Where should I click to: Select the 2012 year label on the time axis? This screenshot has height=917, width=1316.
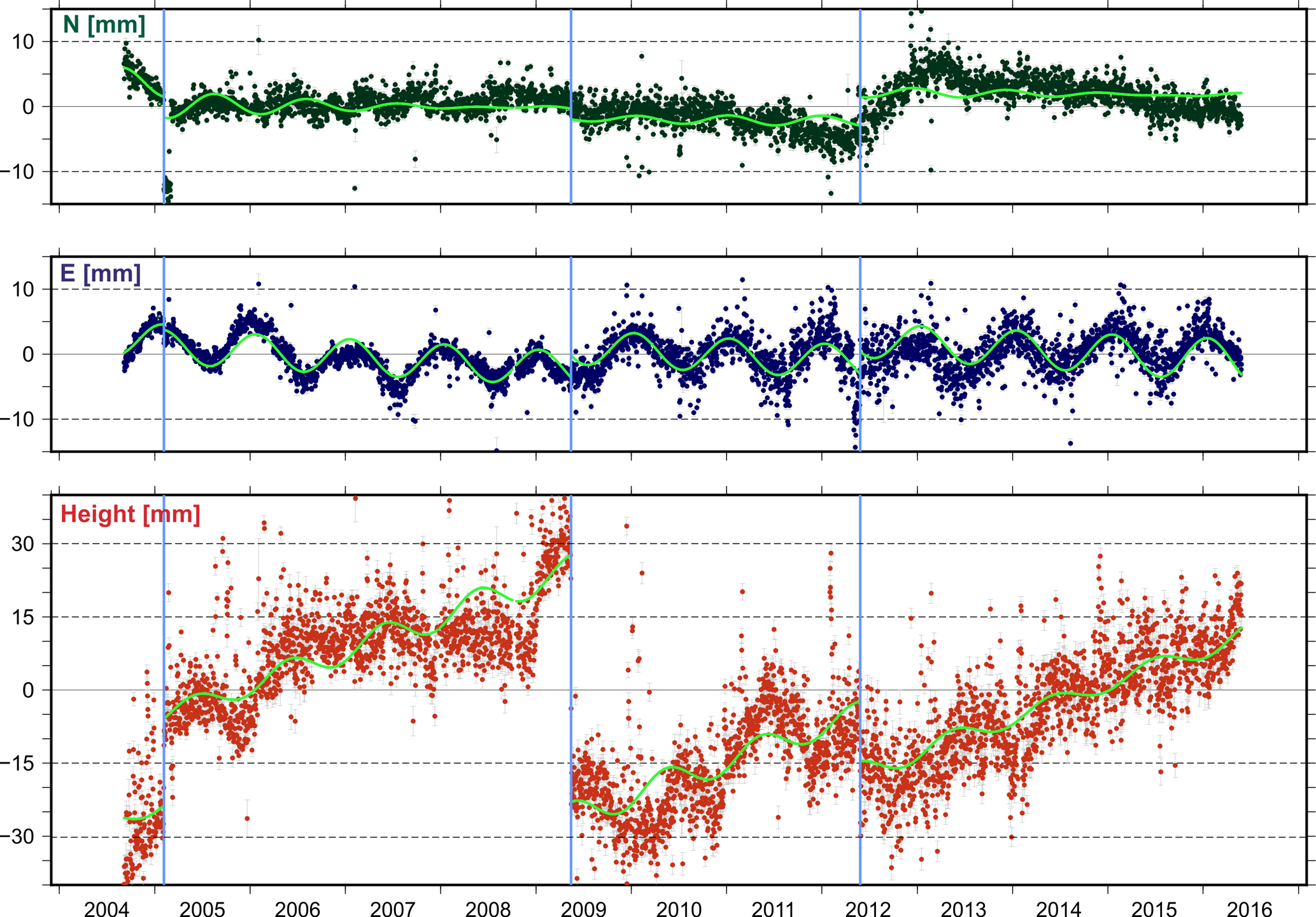click(867, 908)
